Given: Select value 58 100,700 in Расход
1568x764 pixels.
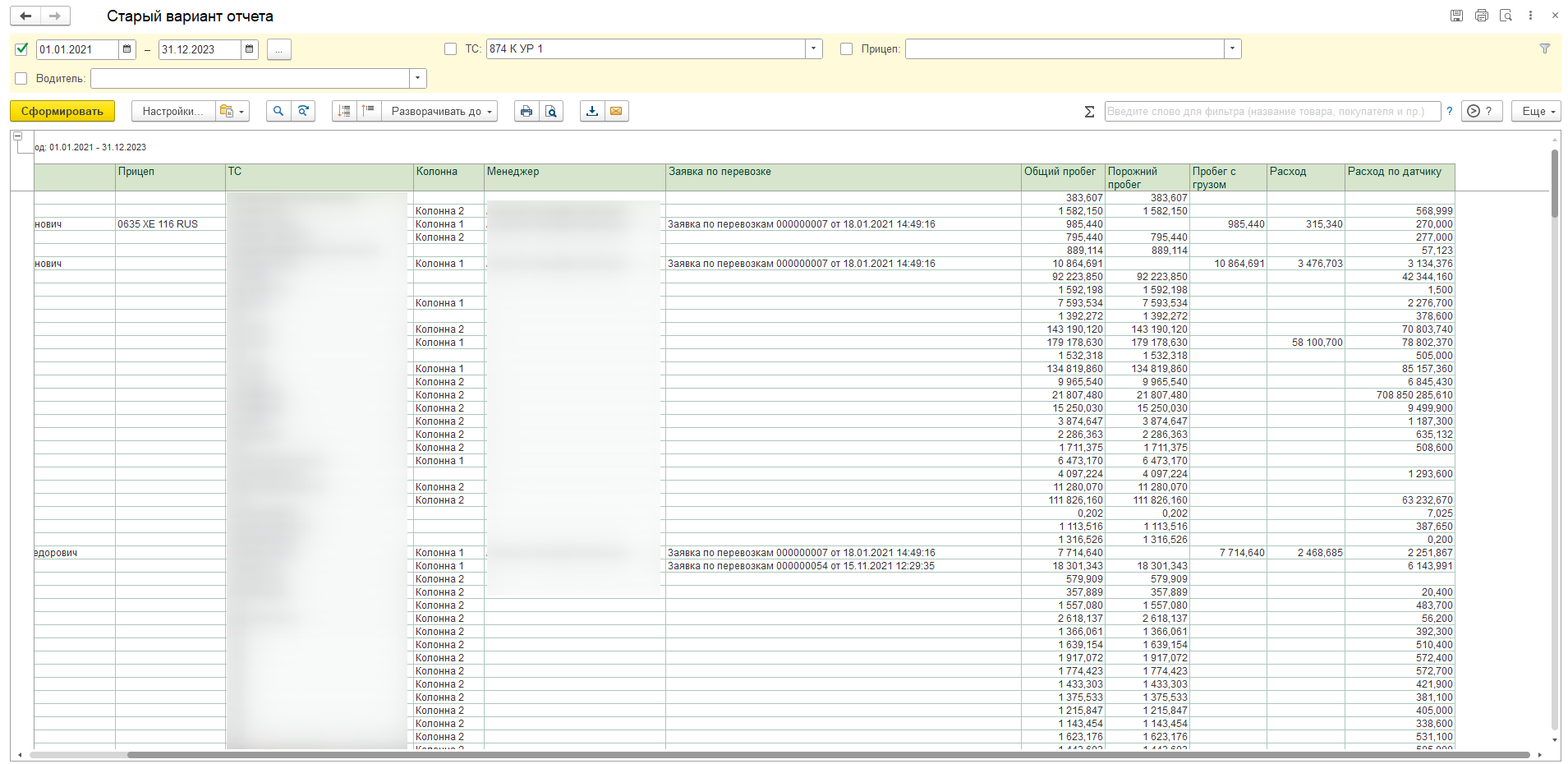Looking at the screenshot, I should click(x=1306, y=343).
